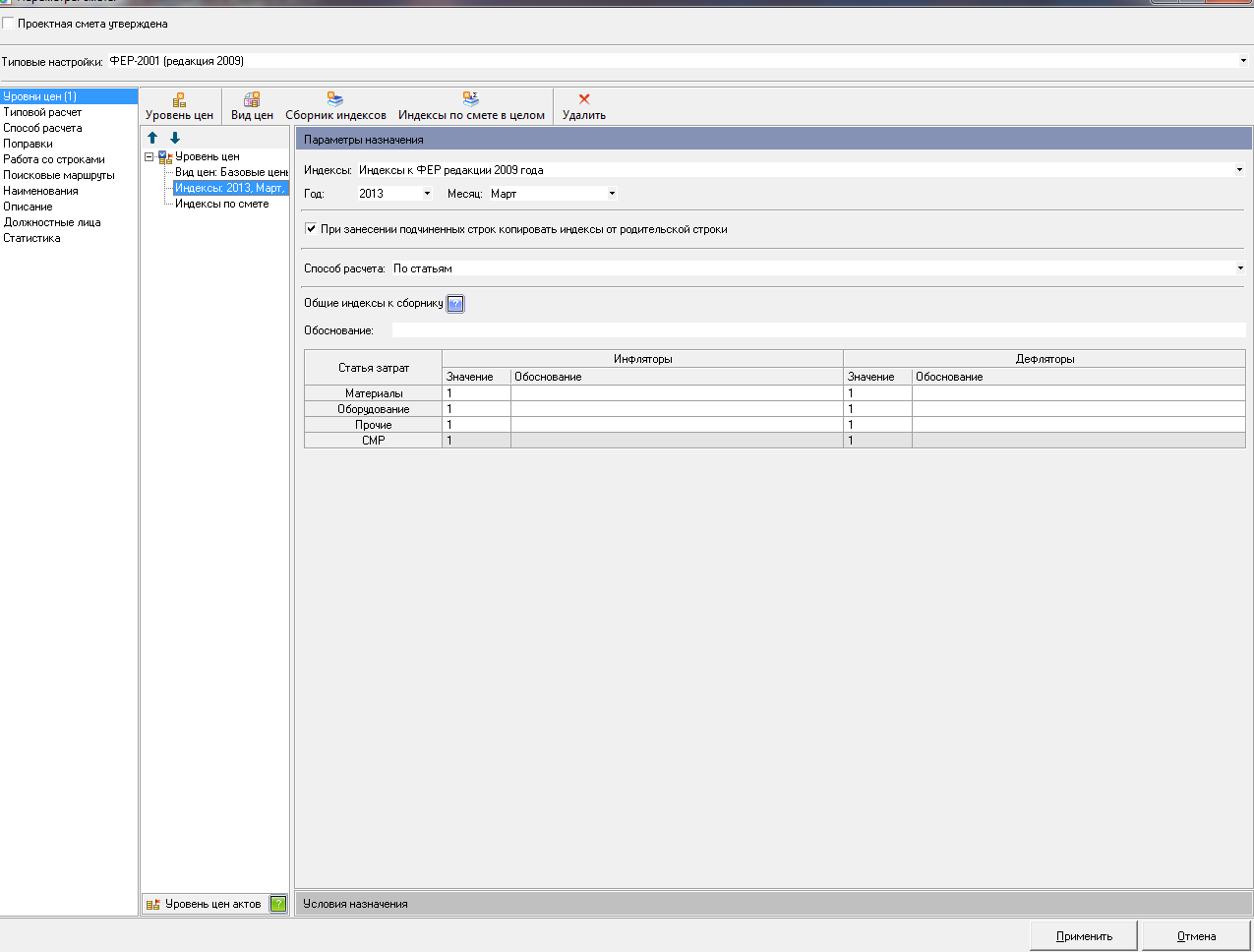Toggle the Проектная смета утверждена checkbox
1254x952 pixels.
pos(9,24)
